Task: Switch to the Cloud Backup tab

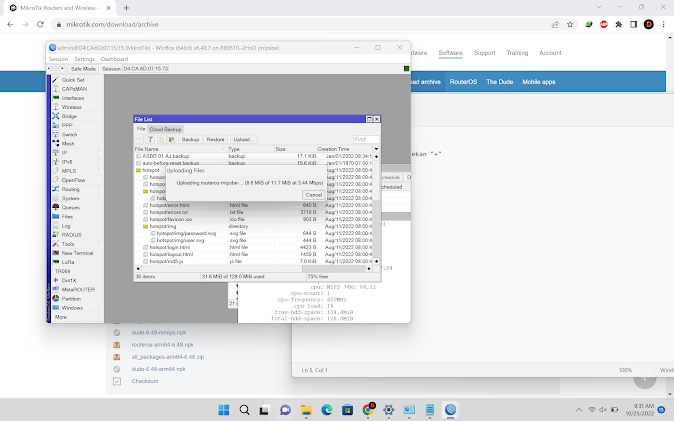Action: click(165, 129)
